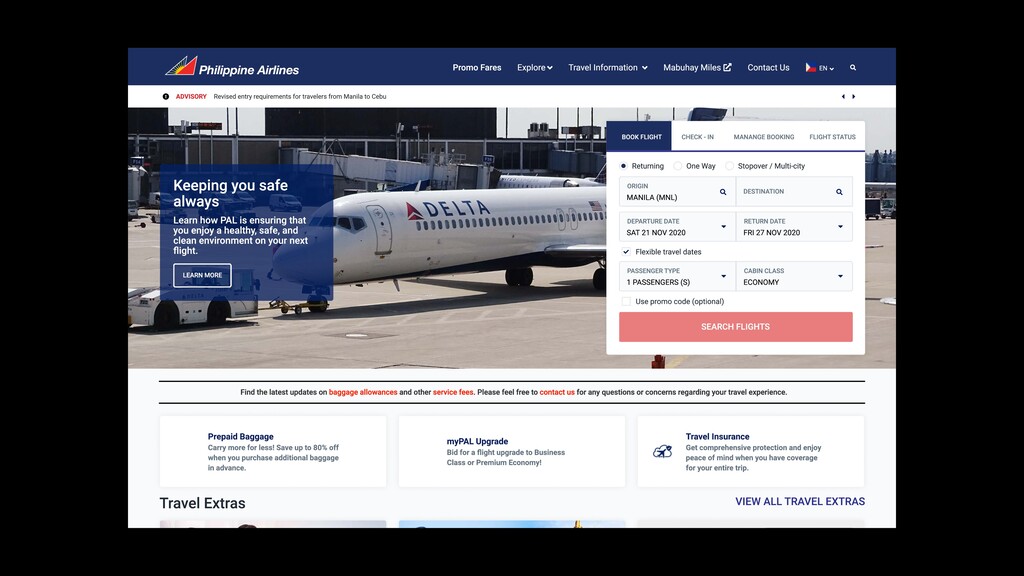Click the Philippine flag language icon
This screenshot has width=1024, height=576.
tap(810, 67)
